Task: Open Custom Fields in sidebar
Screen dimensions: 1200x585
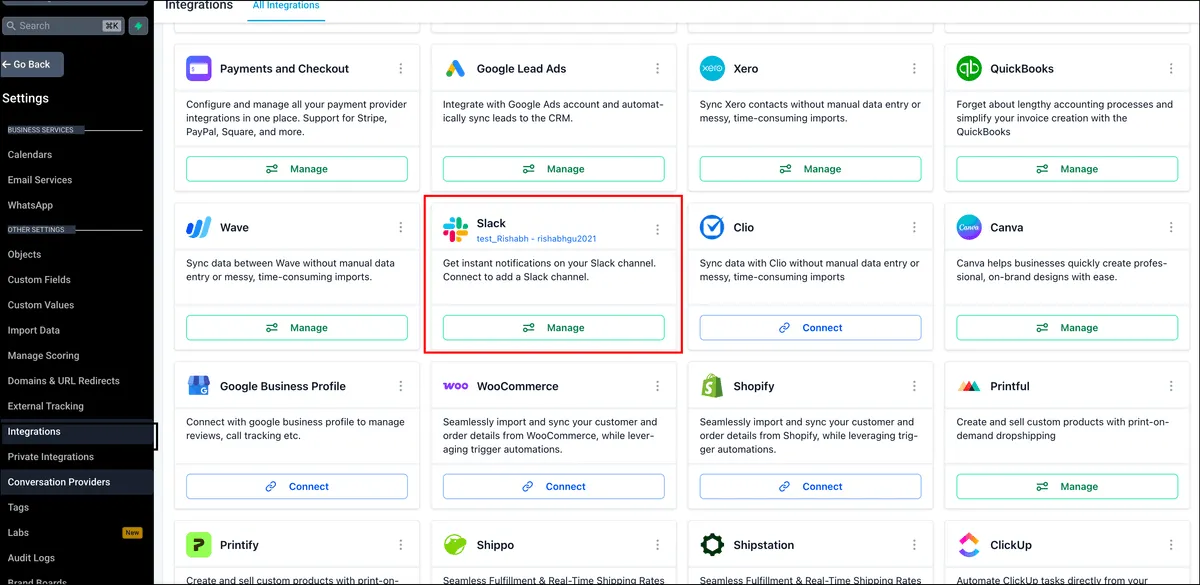Action: pos(39,280)
